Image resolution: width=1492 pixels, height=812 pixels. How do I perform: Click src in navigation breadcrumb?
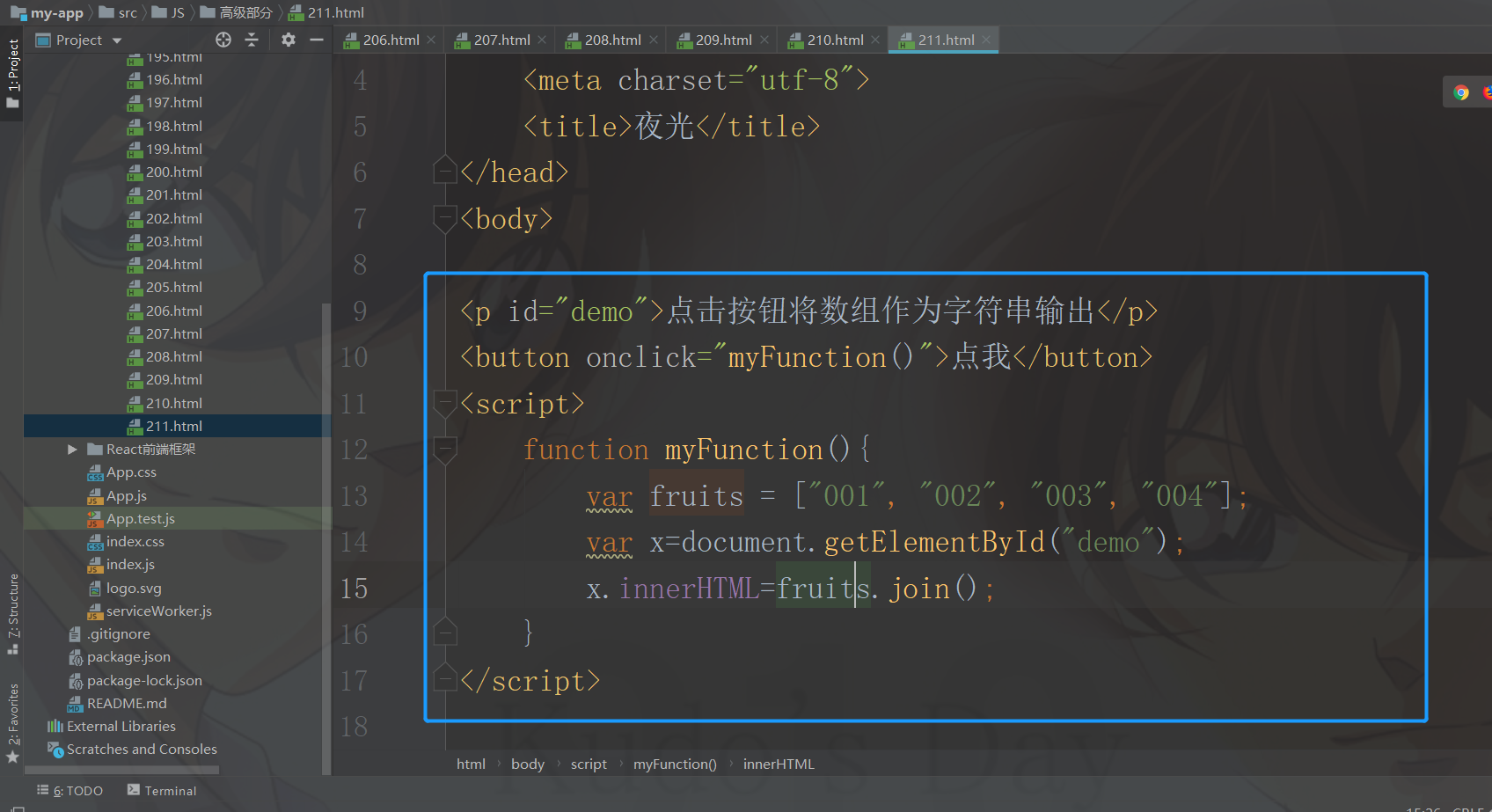coord(128,13)
